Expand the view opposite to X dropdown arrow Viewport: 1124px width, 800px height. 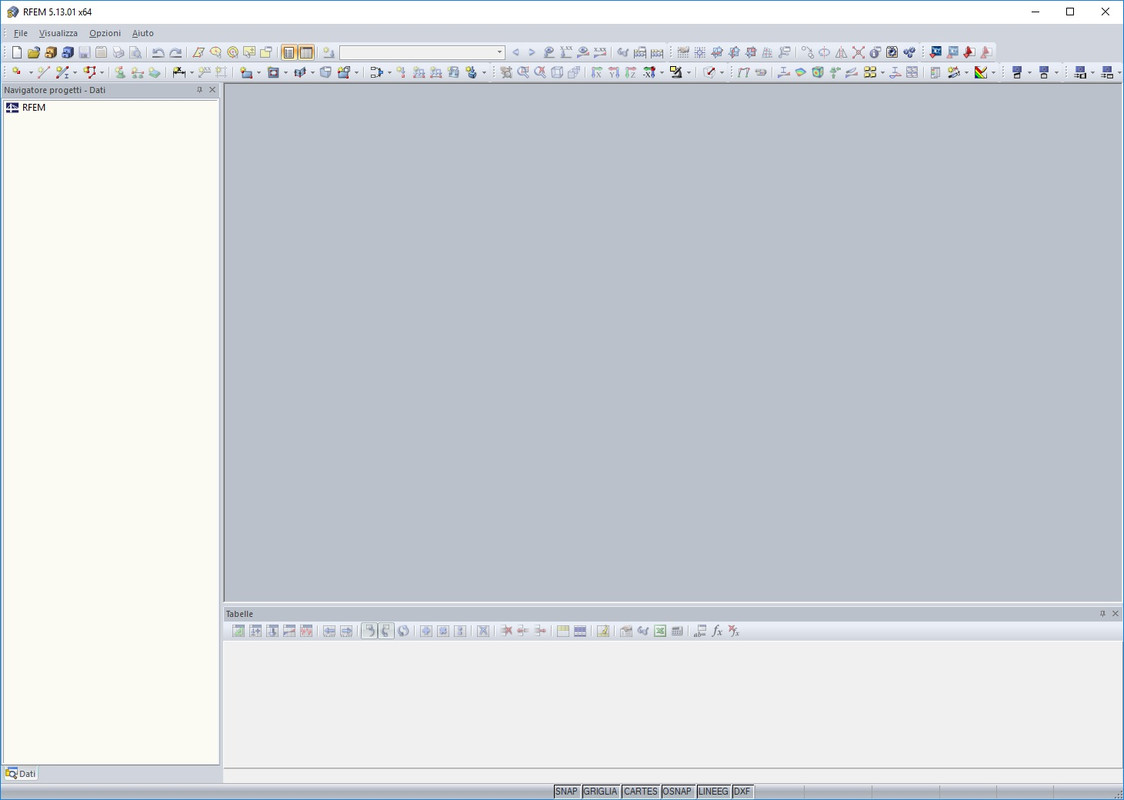click(x=661, y=72)
